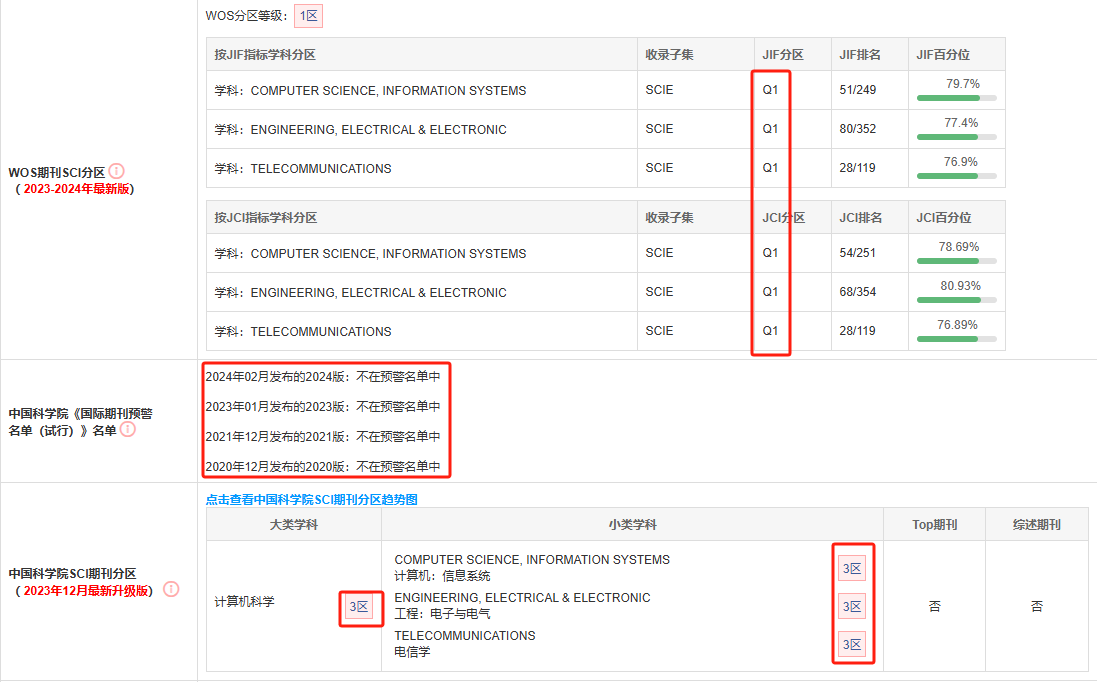Image resolution: width=1097 pixels, height=682 pixels.
Task: Click the 3区 badge beside 计算机科学
Action: pos(359,606)
